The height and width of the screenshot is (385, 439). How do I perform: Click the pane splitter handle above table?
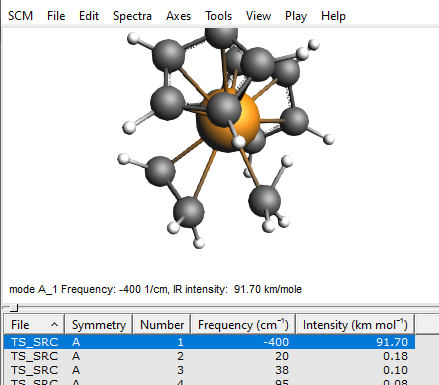pos(14,308)
